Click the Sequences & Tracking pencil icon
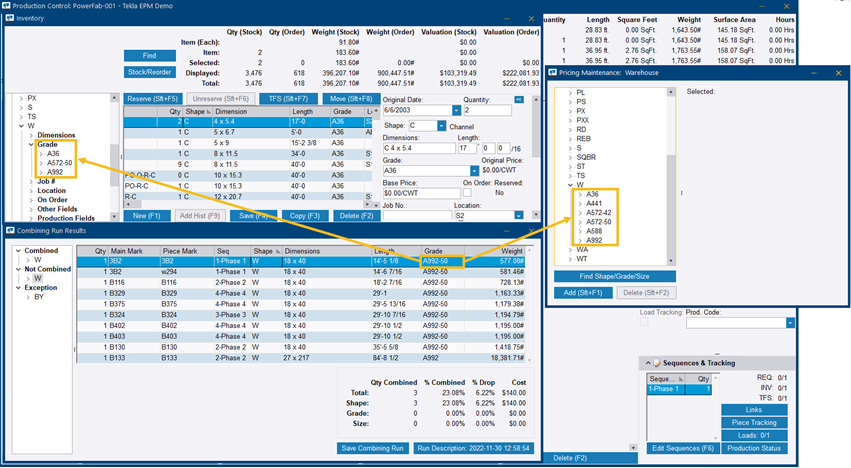Viewport: 851px width, 468px height. coord(657,362)
